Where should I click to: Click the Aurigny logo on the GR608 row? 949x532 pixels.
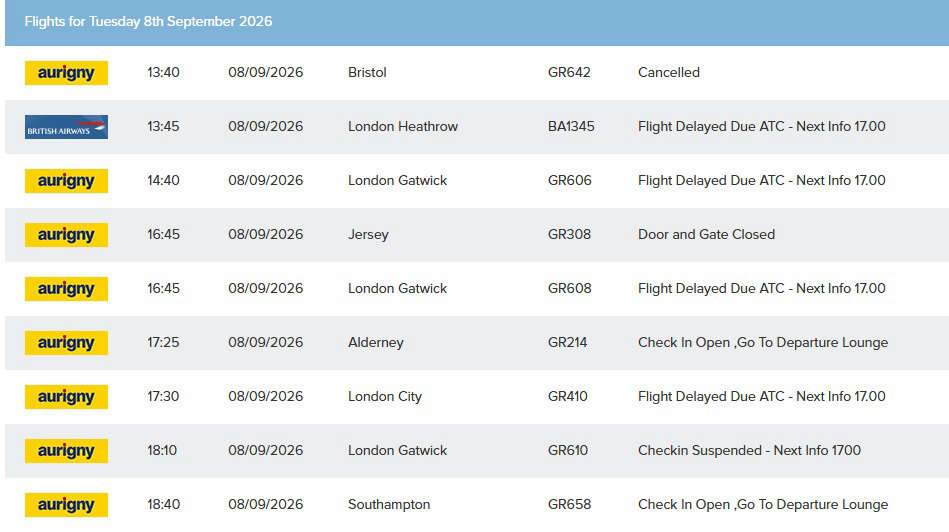[x=66, y=289]
